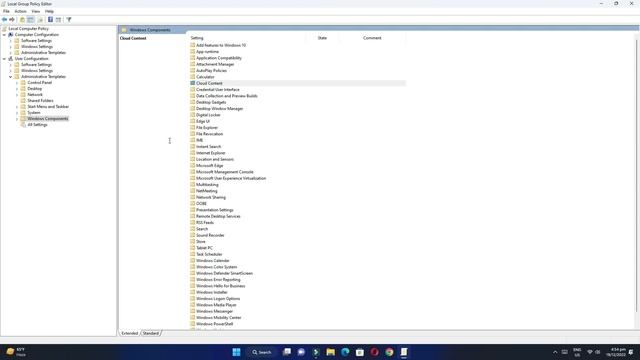
Task: Click the Back arrow toolbar icon
Action: (4, 20)
